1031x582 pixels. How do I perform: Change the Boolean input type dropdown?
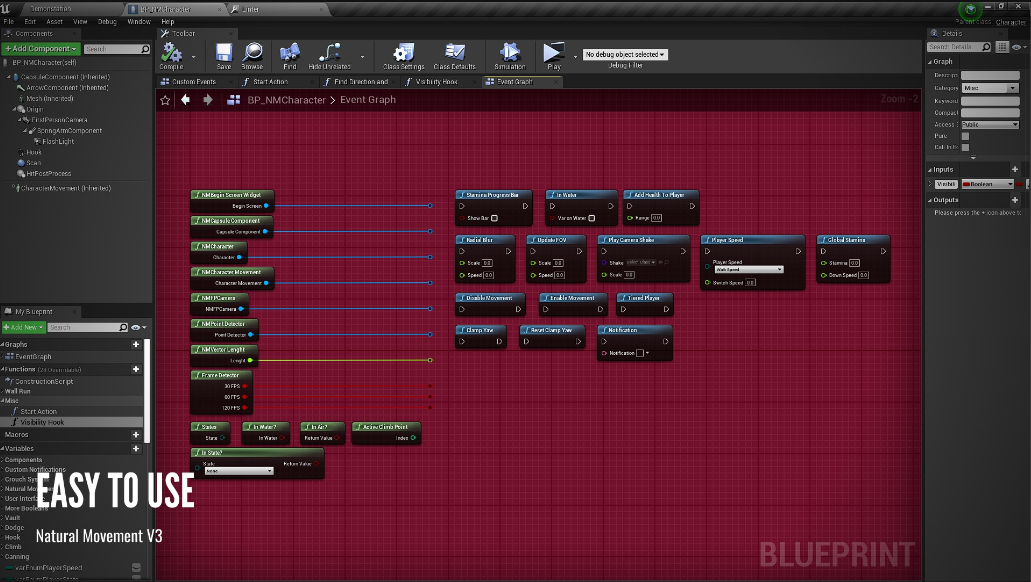click(988, 184)
